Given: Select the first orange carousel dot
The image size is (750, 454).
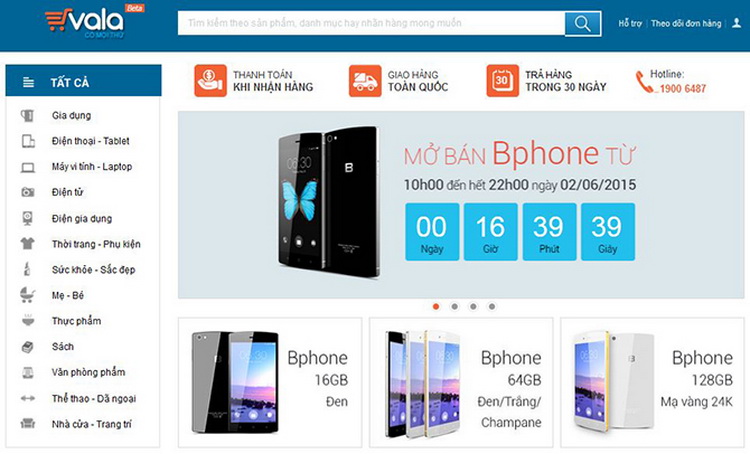Looking at the screenshot, I should 436,307.
